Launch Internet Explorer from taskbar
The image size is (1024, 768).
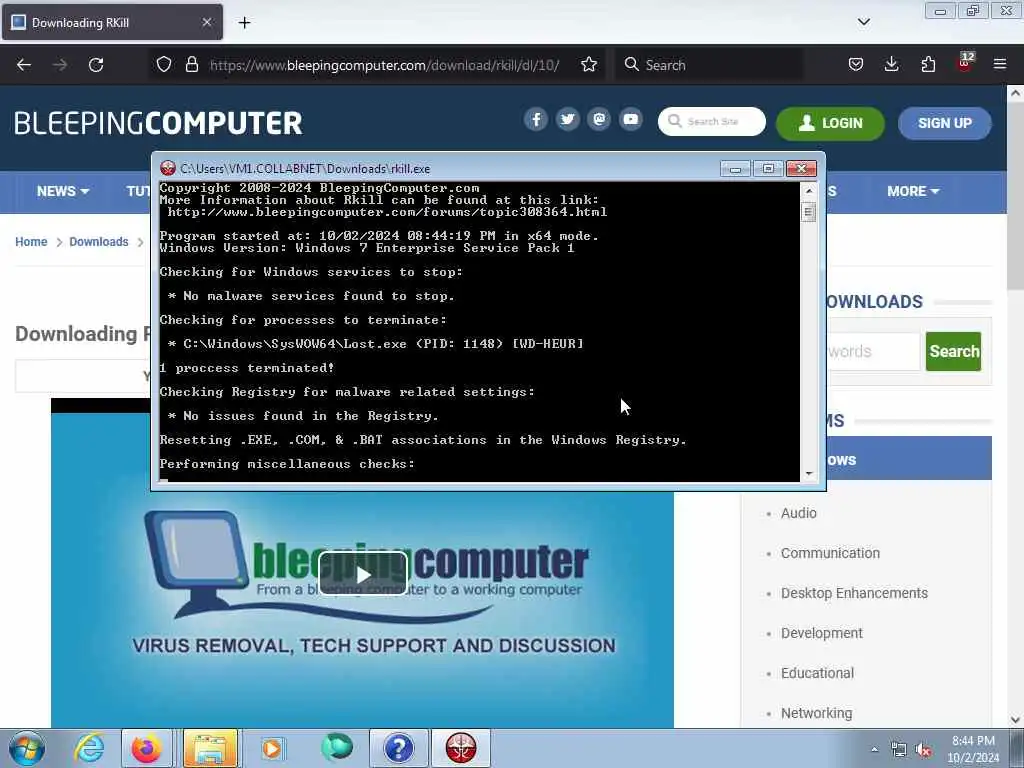(x=89, y=748)
